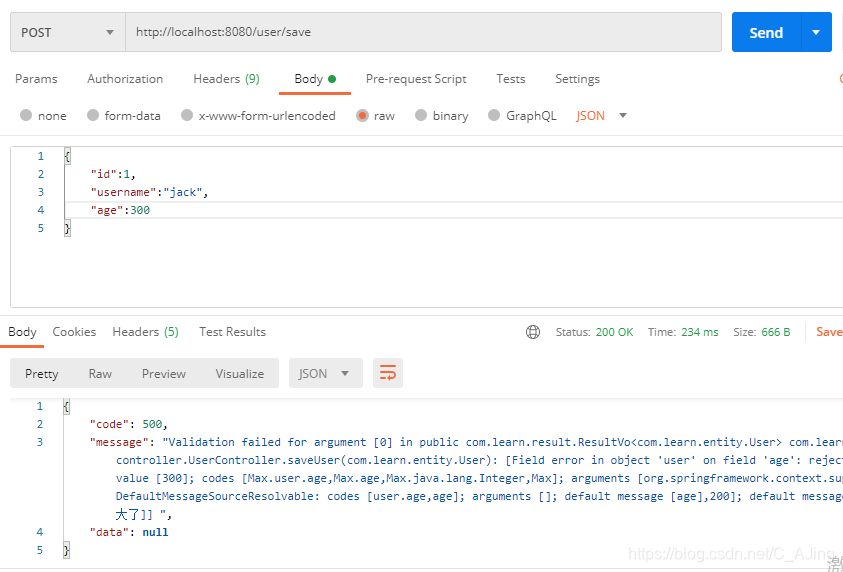This screenshot has width=843, height=572.
Task: Select the raw body type
Action: (x=375, y=116)
